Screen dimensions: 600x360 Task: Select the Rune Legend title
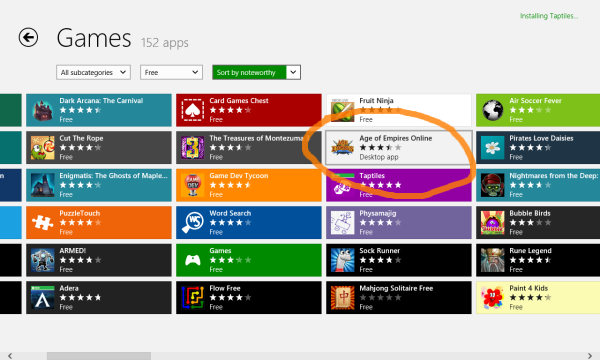click(530, 251)
